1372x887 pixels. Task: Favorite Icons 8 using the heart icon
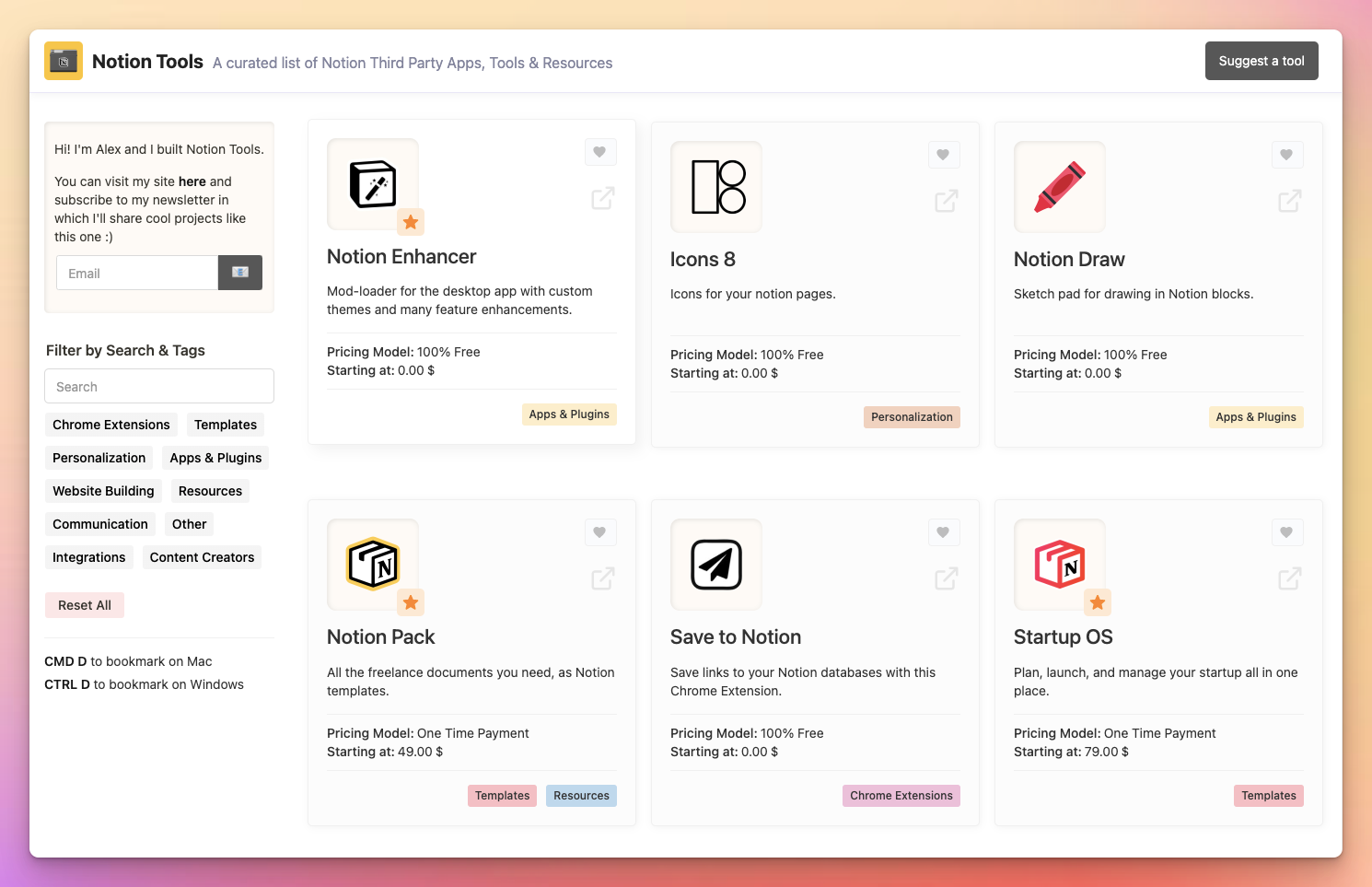click(x=944, y=155)
